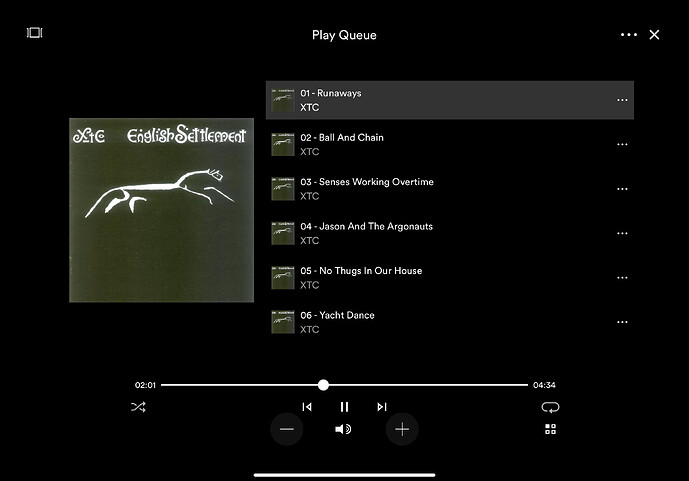Increase volume with plus button
The image size is (689, 481).
(x=402, y=429)
